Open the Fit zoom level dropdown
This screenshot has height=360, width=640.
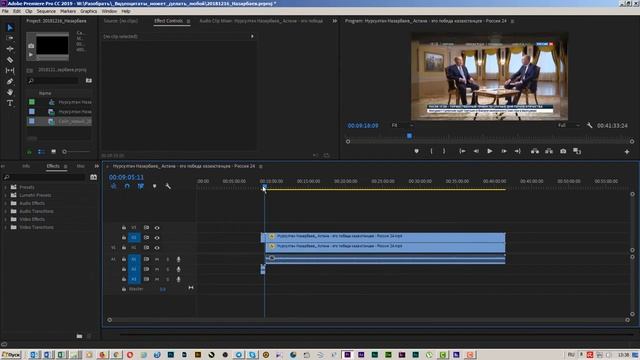pos(402,126)
